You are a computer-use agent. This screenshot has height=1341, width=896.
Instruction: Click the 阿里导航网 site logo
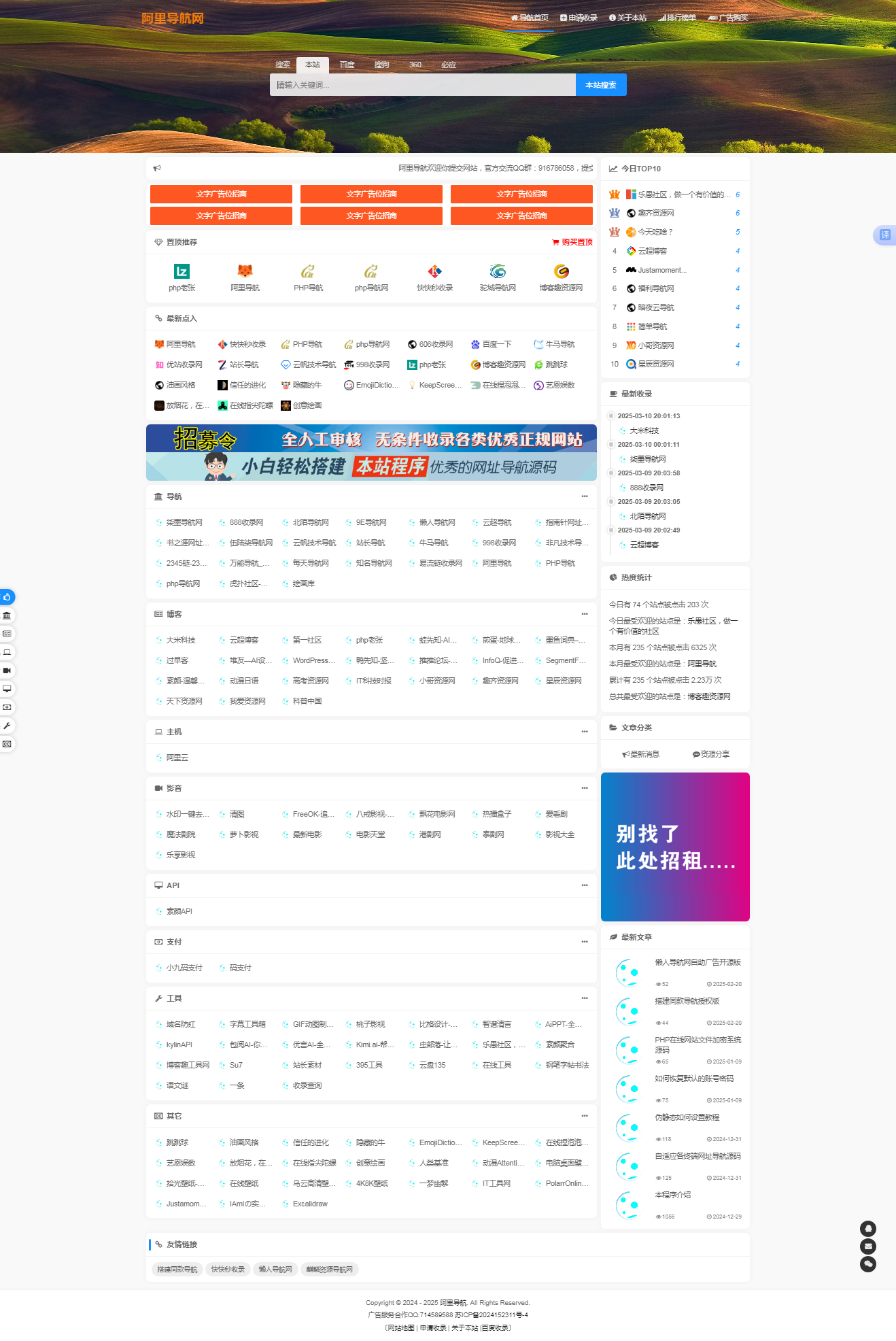tap(173, 18)
